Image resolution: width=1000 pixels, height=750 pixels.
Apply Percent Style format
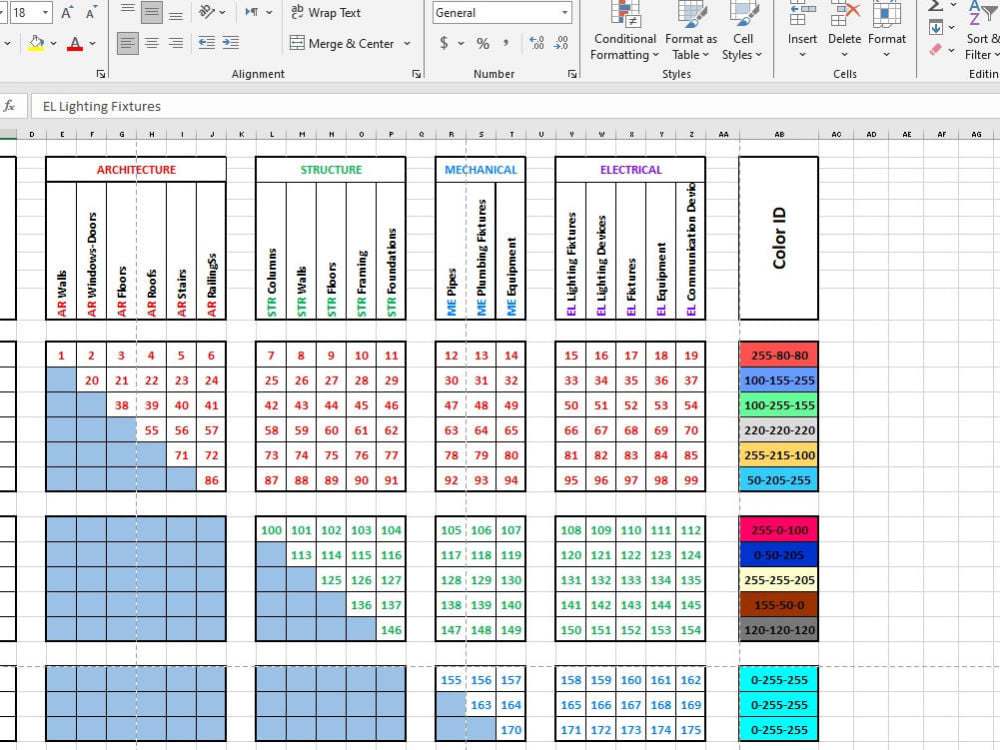tap(483, 43)
